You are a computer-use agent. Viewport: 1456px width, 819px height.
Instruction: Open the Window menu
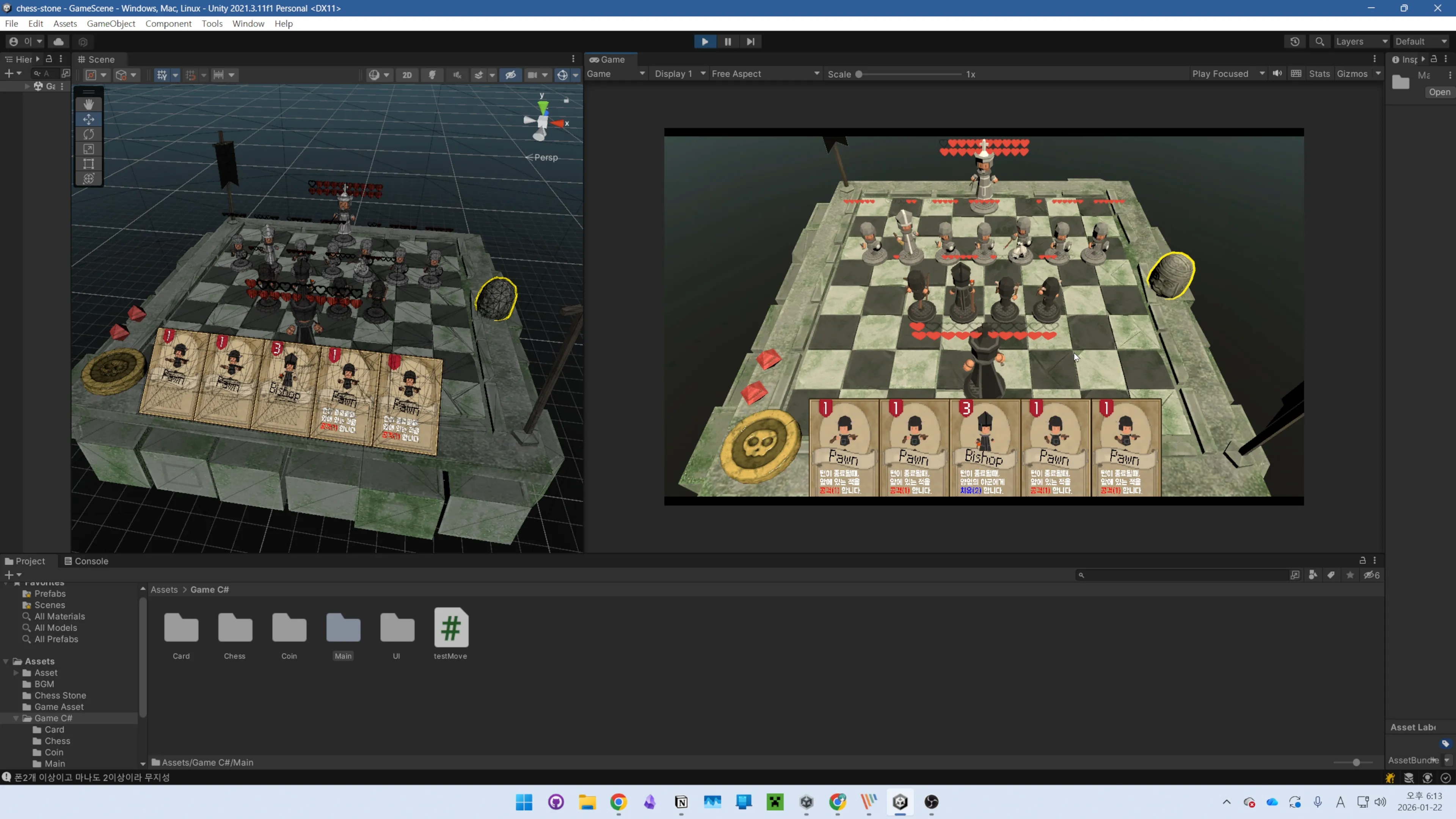248,23
